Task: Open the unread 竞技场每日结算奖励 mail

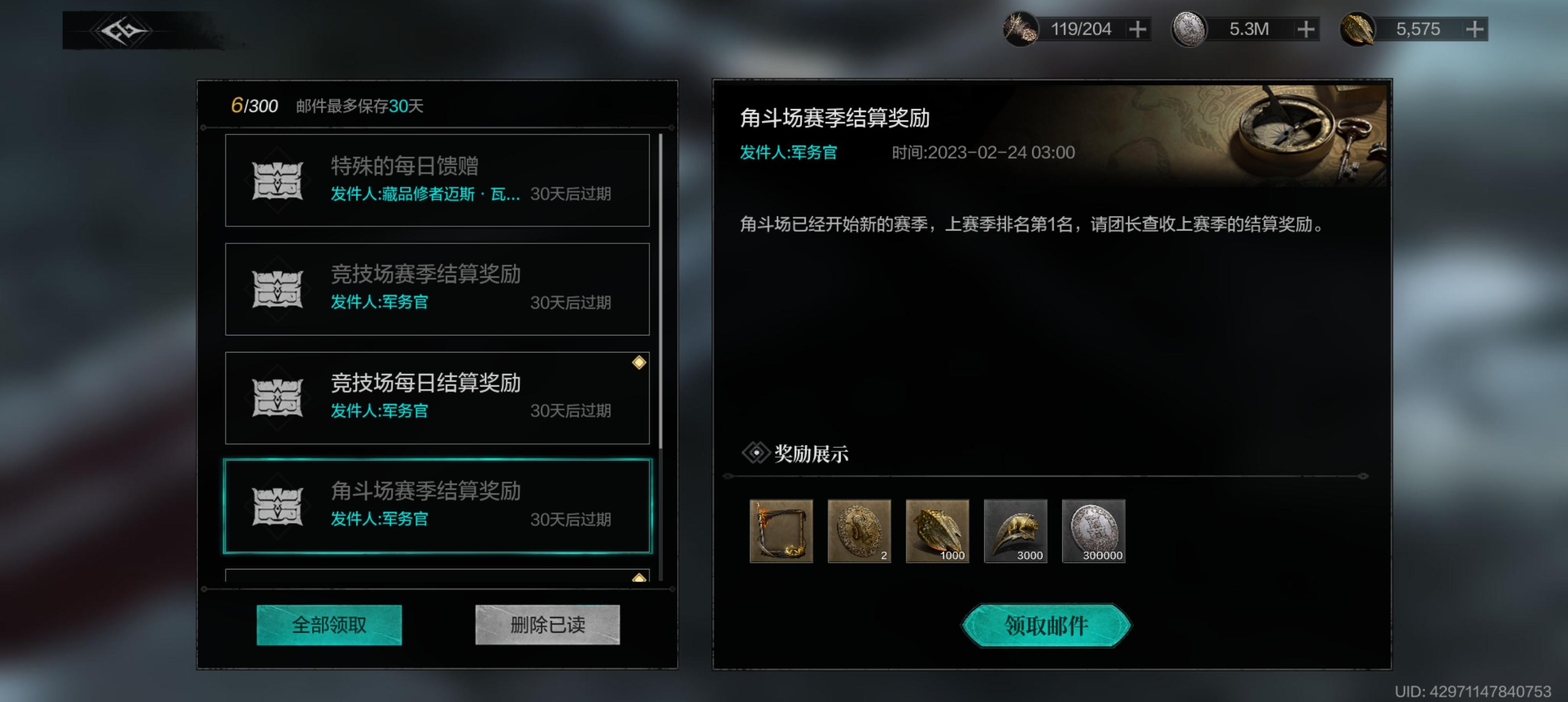Action: pos(437,398)
